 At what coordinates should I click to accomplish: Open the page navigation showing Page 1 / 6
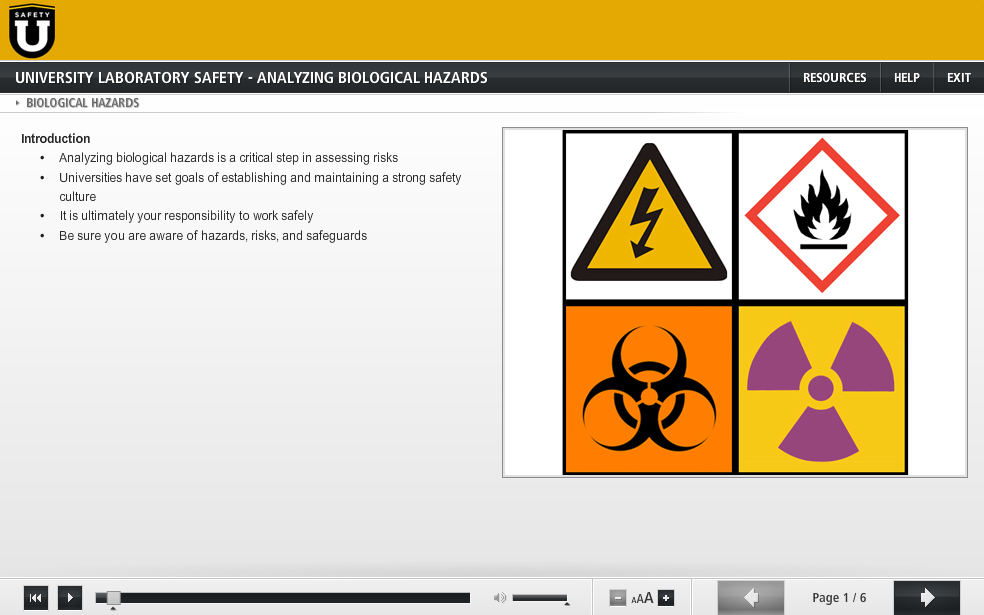coord(838,597)
